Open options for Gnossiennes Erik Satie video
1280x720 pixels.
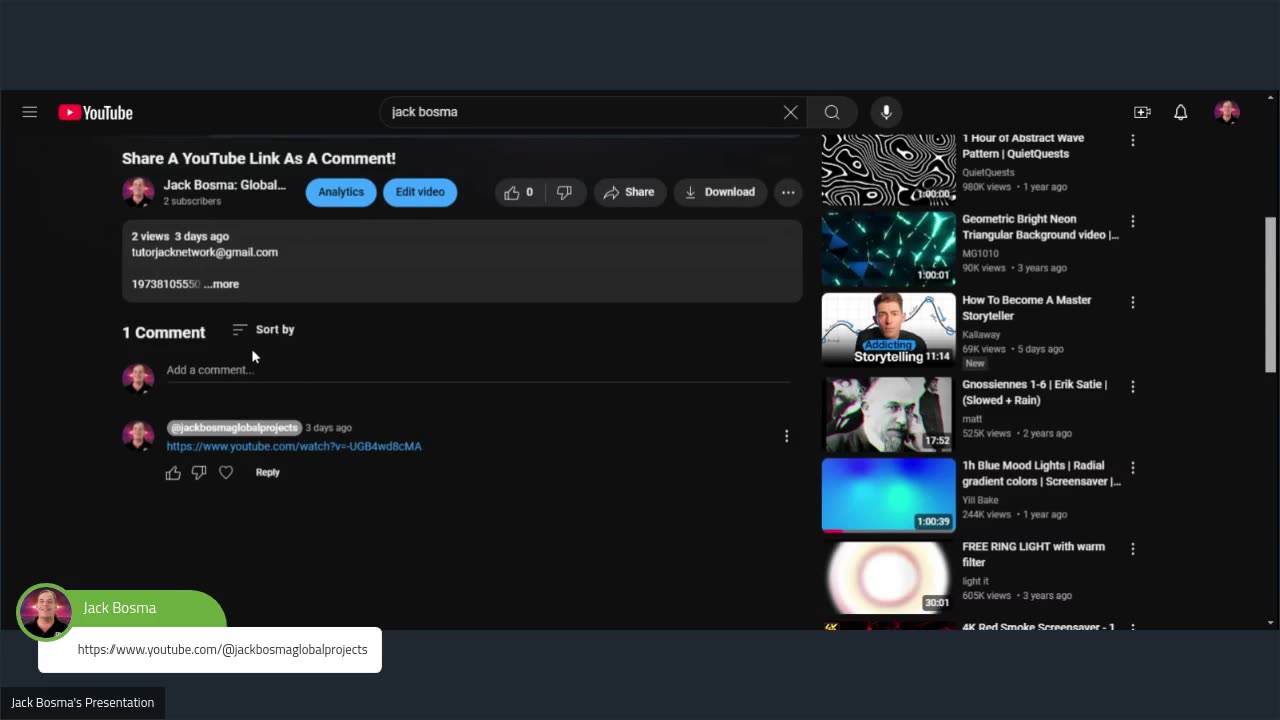[1133, 386]
